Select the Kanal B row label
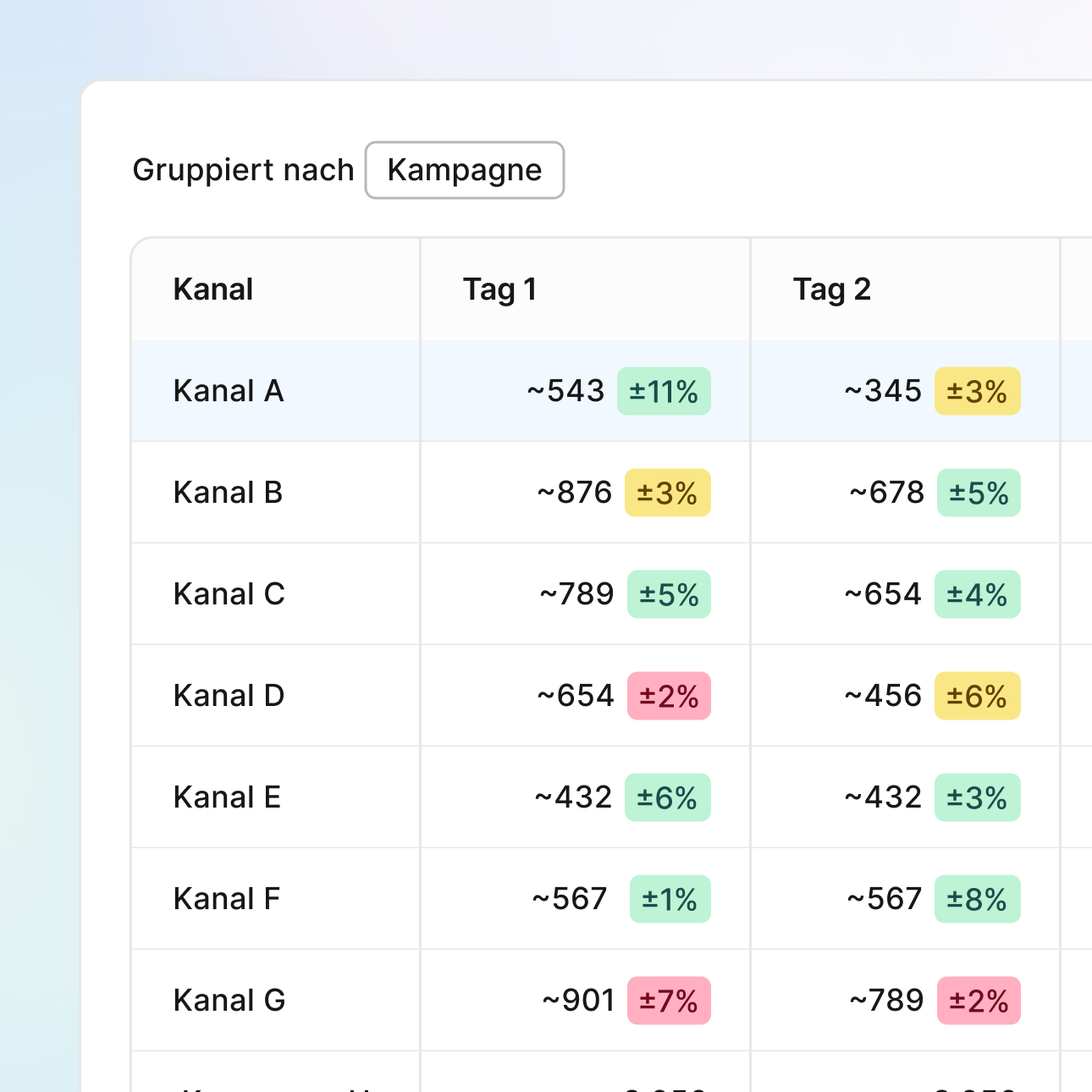Image resolution: width=1092 pixels, height=1092 pixels. (x=228, y=493)
